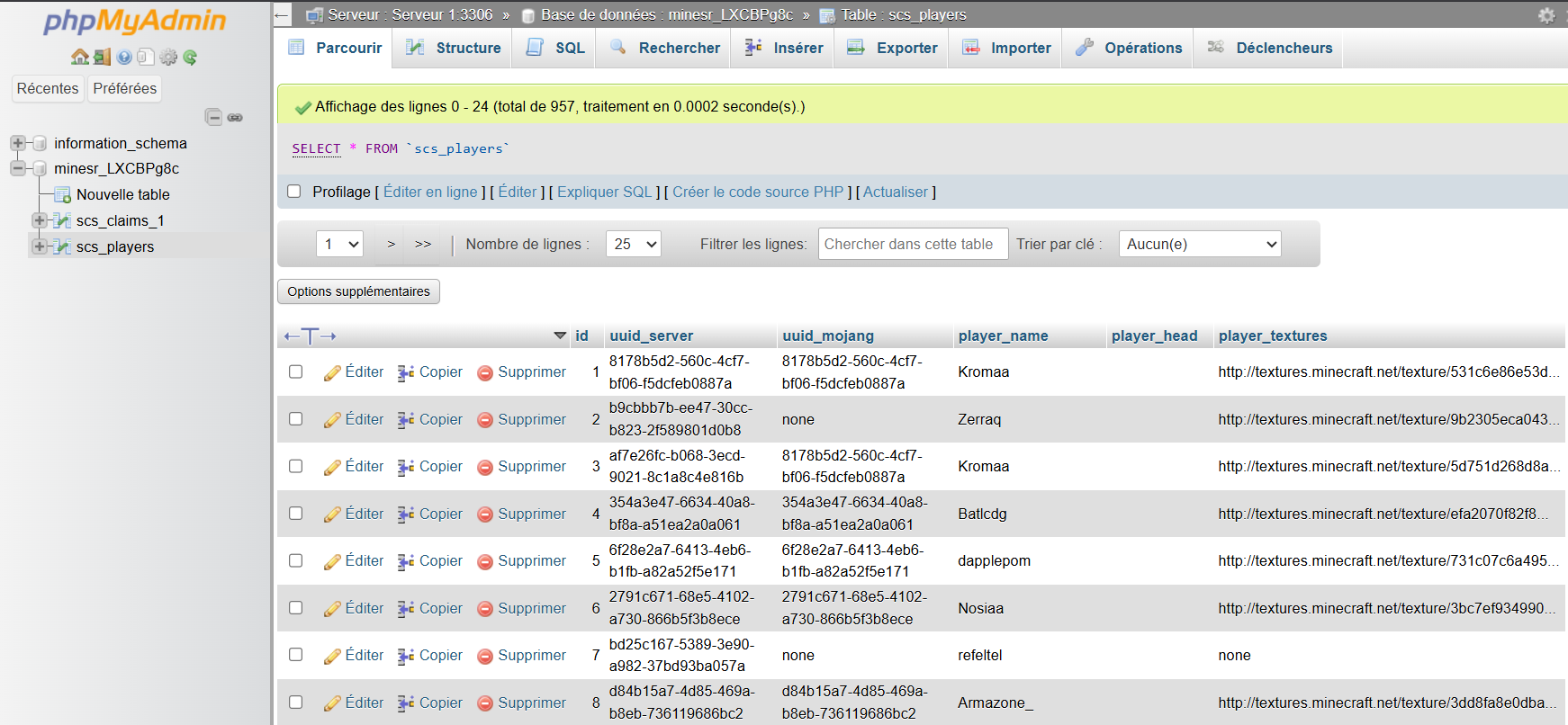This screenshot has height=725, width=1568.
Task: Check the row checkbox for Batlcdg
Action: [295, 514]
